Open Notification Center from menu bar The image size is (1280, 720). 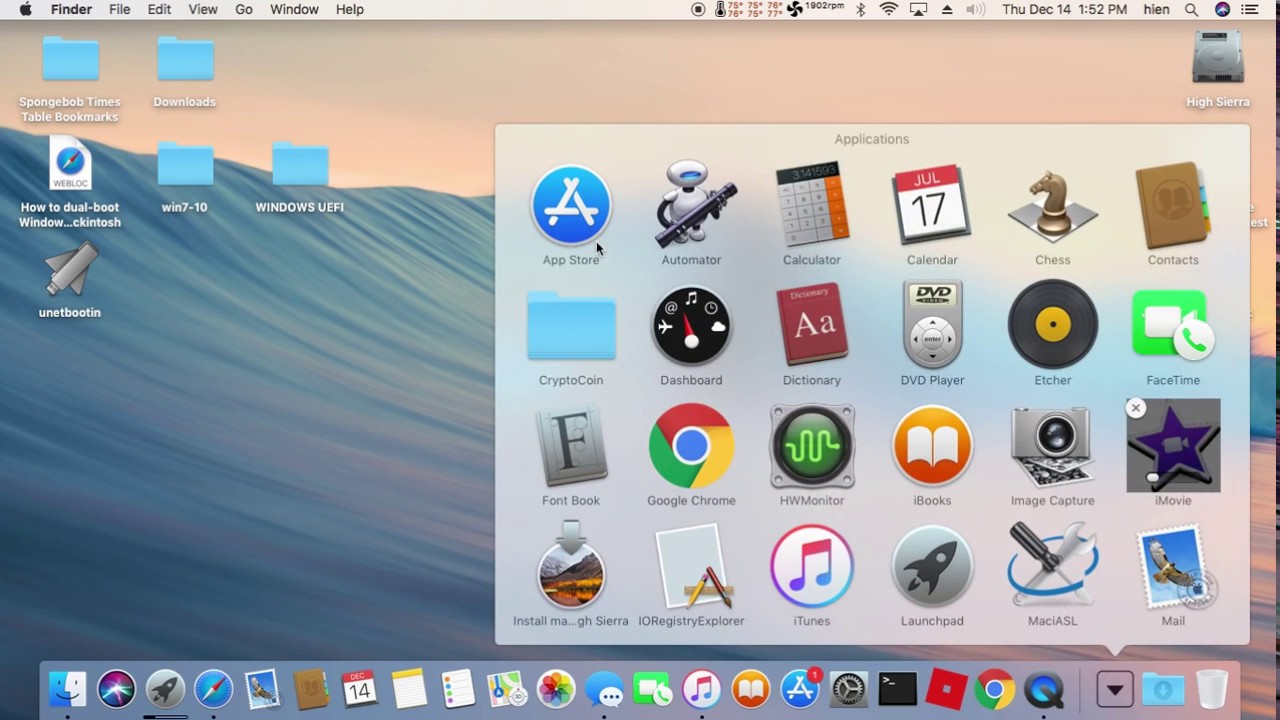click(1250, 9)
